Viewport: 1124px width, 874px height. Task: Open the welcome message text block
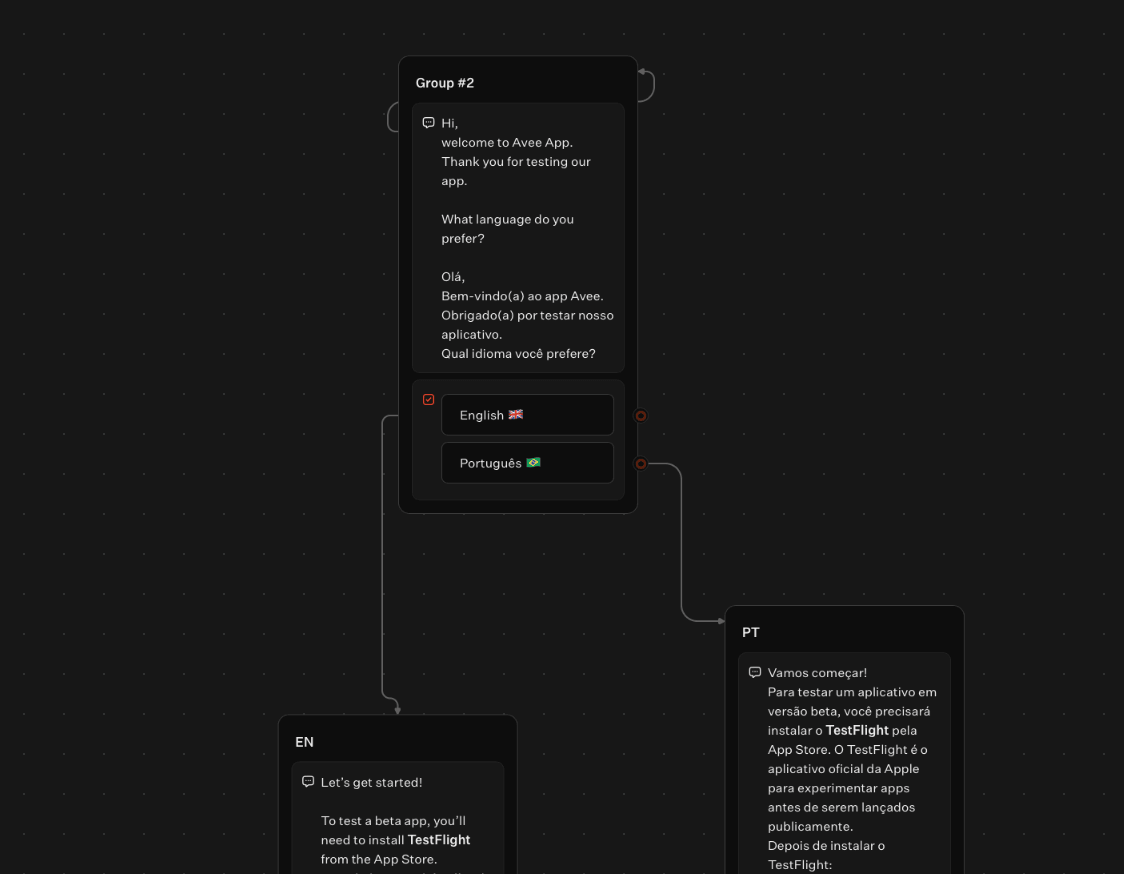[518, 238]
